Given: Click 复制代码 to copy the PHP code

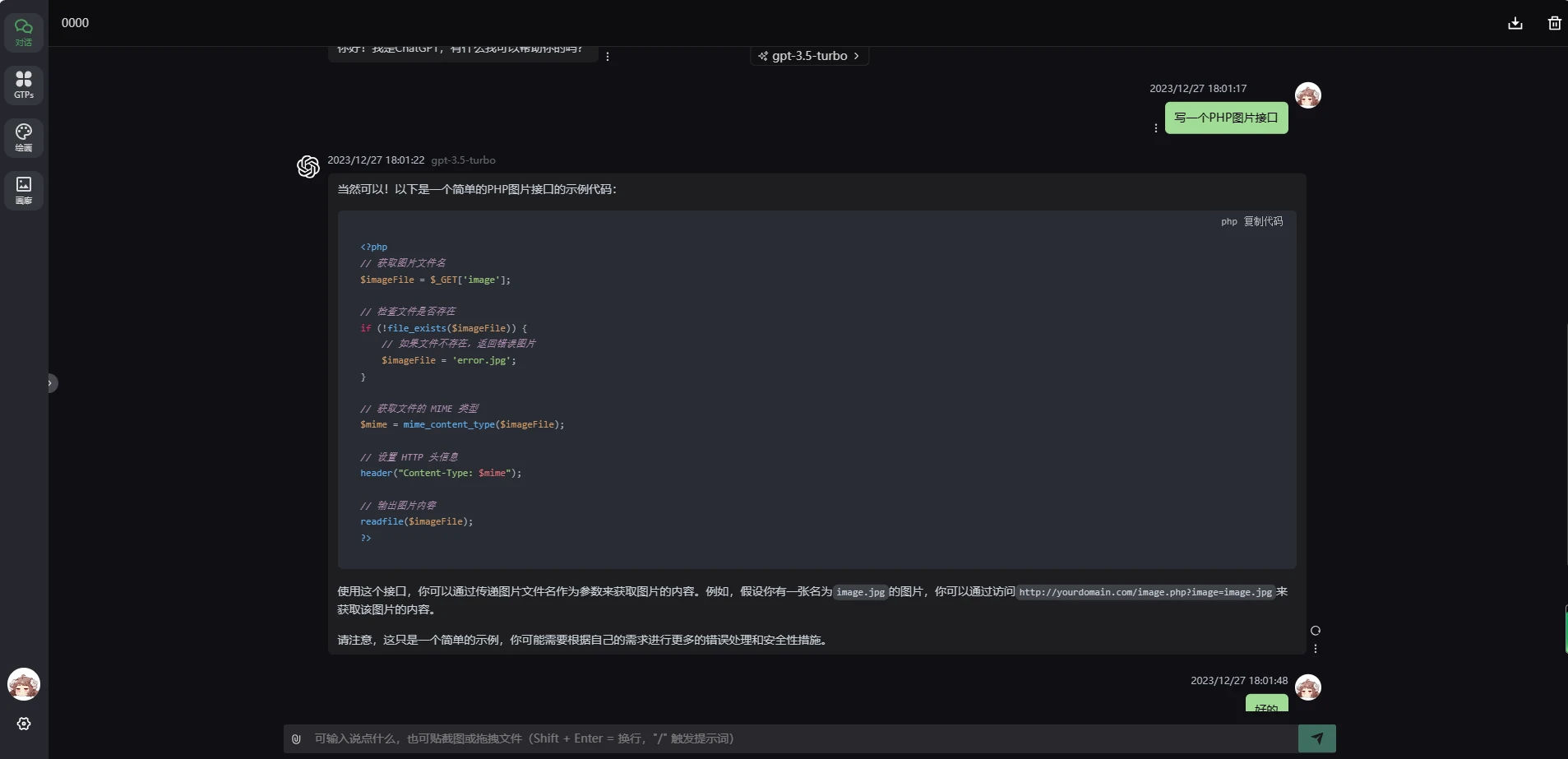Looking at the screenshot, I should coord(1263,221).
